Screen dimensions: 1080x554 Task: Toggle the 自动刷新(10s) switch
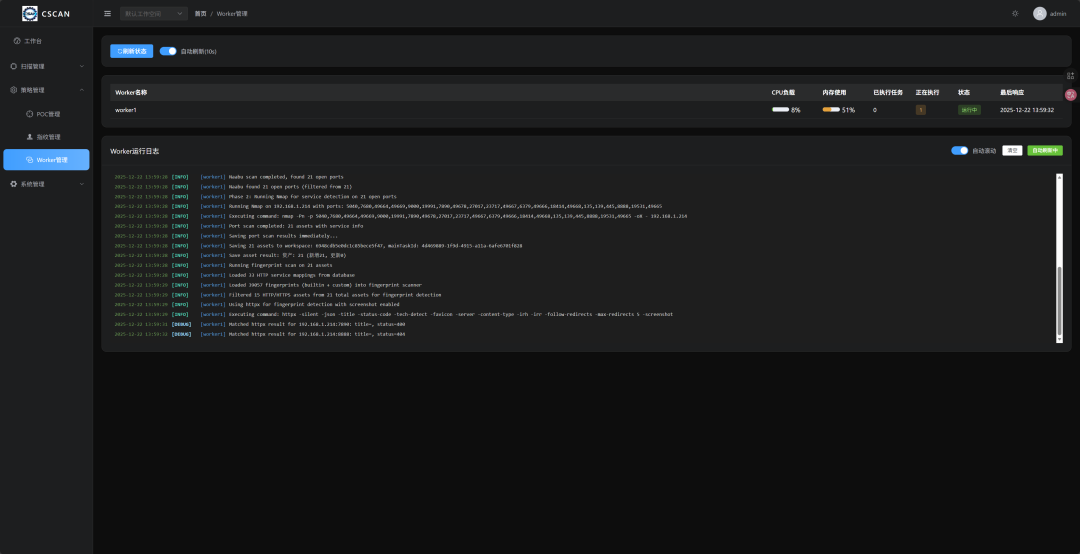tap(168, 51)
